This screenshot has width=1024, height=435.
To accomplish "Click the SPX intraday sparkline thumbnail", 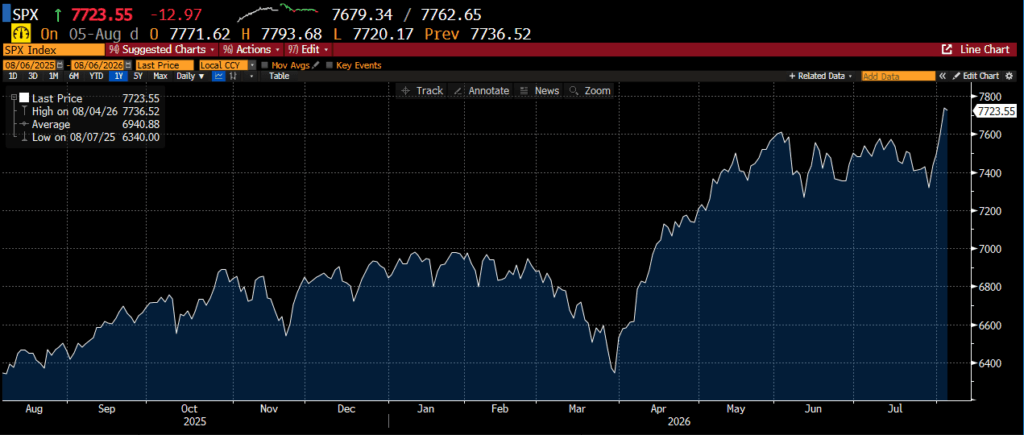I will (x=276, y=12).
